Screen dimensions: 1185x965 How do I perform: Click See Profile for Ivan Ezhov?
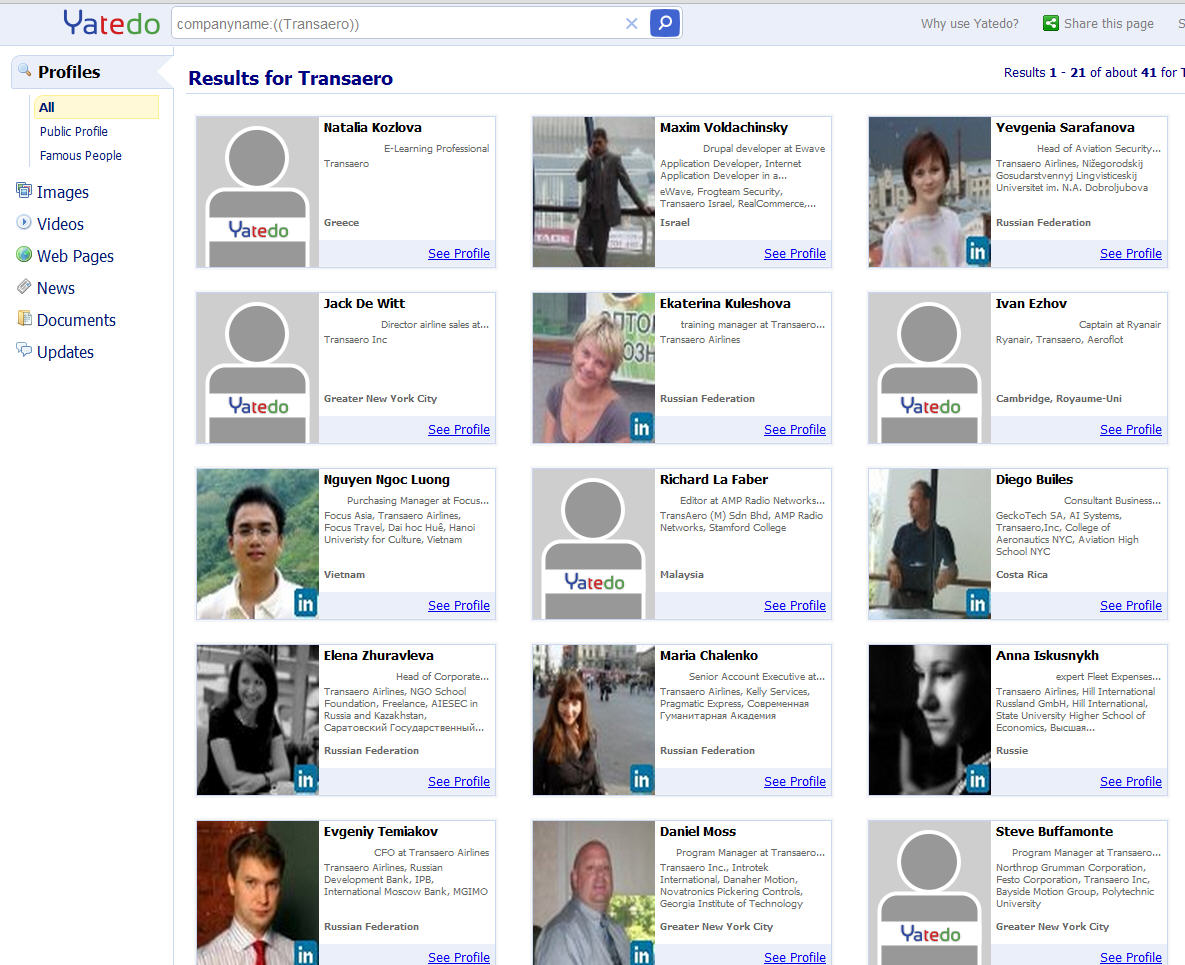[x=1131, y=430]
